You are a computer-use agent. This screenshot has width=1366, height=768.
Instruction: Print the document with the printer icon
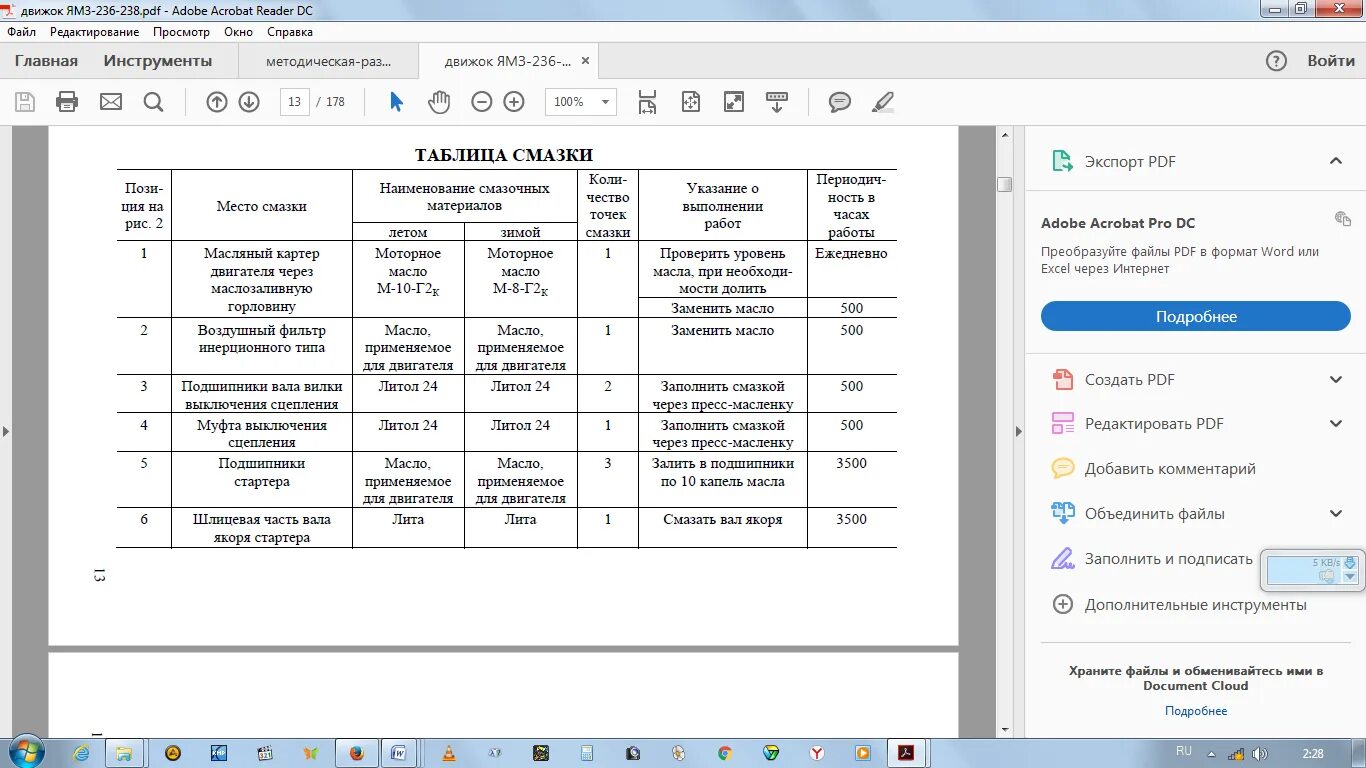pos(67,102)
